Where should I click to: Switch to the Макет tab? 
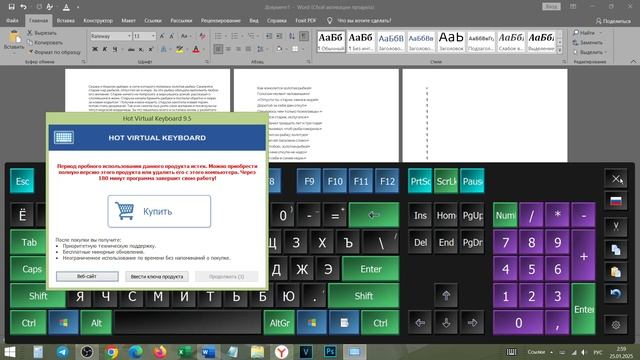tap(128, 20)
